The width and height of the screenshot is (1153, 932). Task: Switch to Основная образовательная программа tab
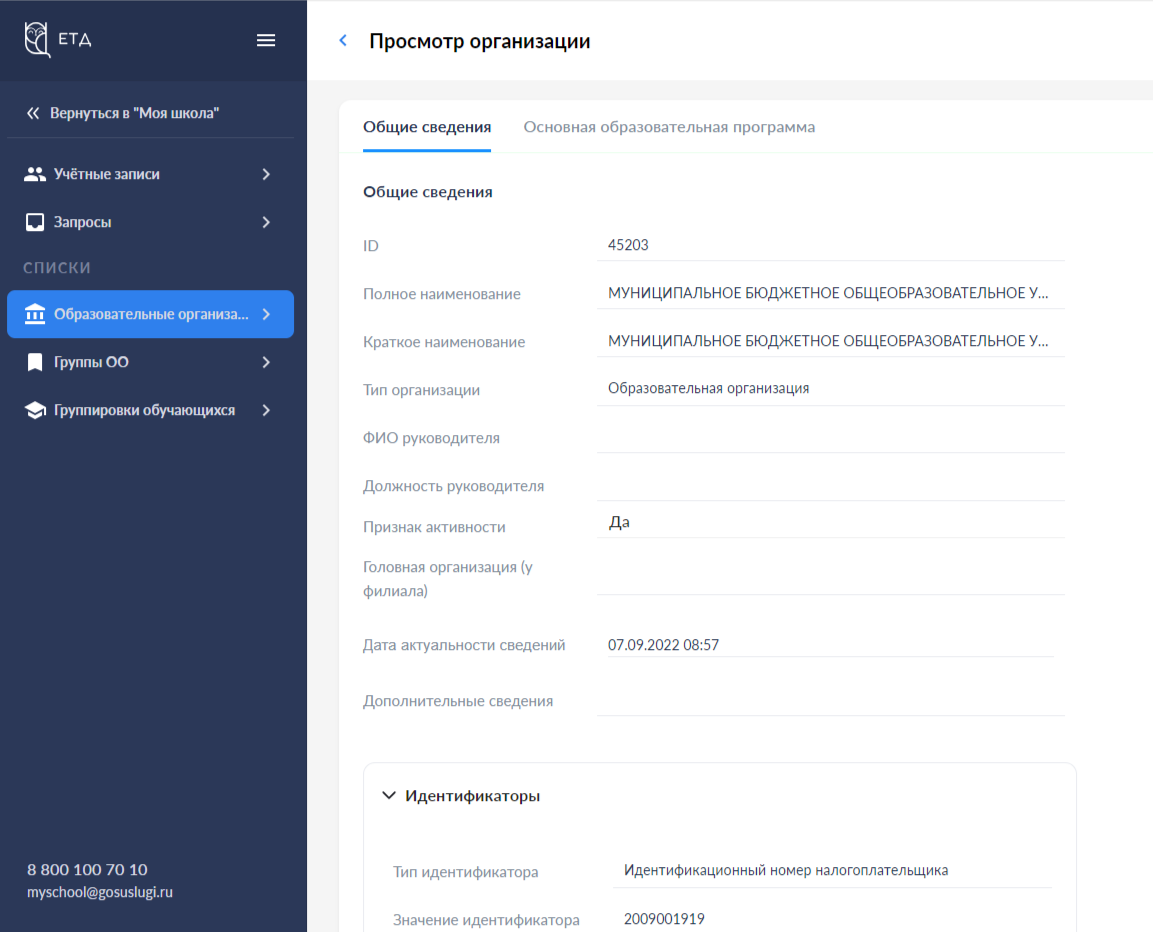(669, 127)
